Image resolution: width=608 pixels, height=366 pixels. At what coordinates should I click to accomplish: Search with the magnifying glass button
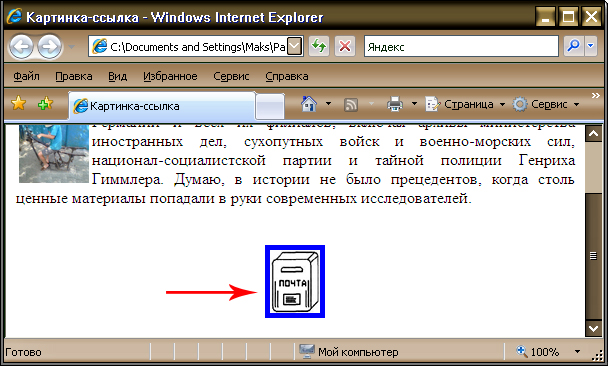click(573, 46)
